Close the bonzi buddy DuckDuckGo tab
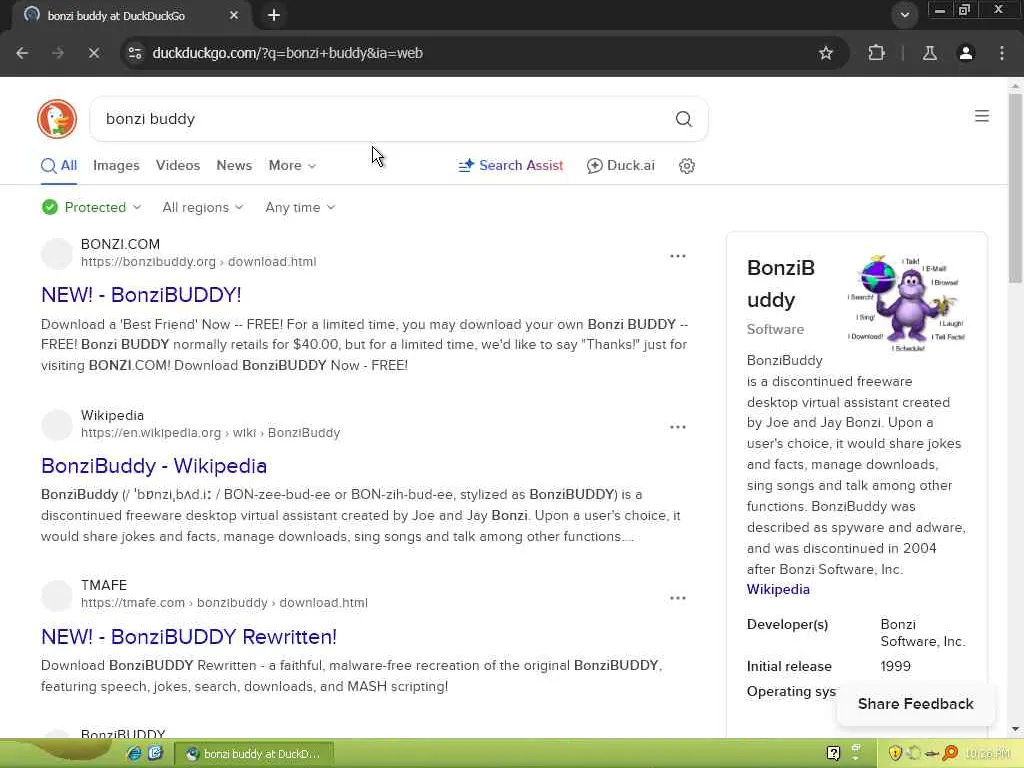The height and width of the screenshot is (768, 1024). coord(234,15)
